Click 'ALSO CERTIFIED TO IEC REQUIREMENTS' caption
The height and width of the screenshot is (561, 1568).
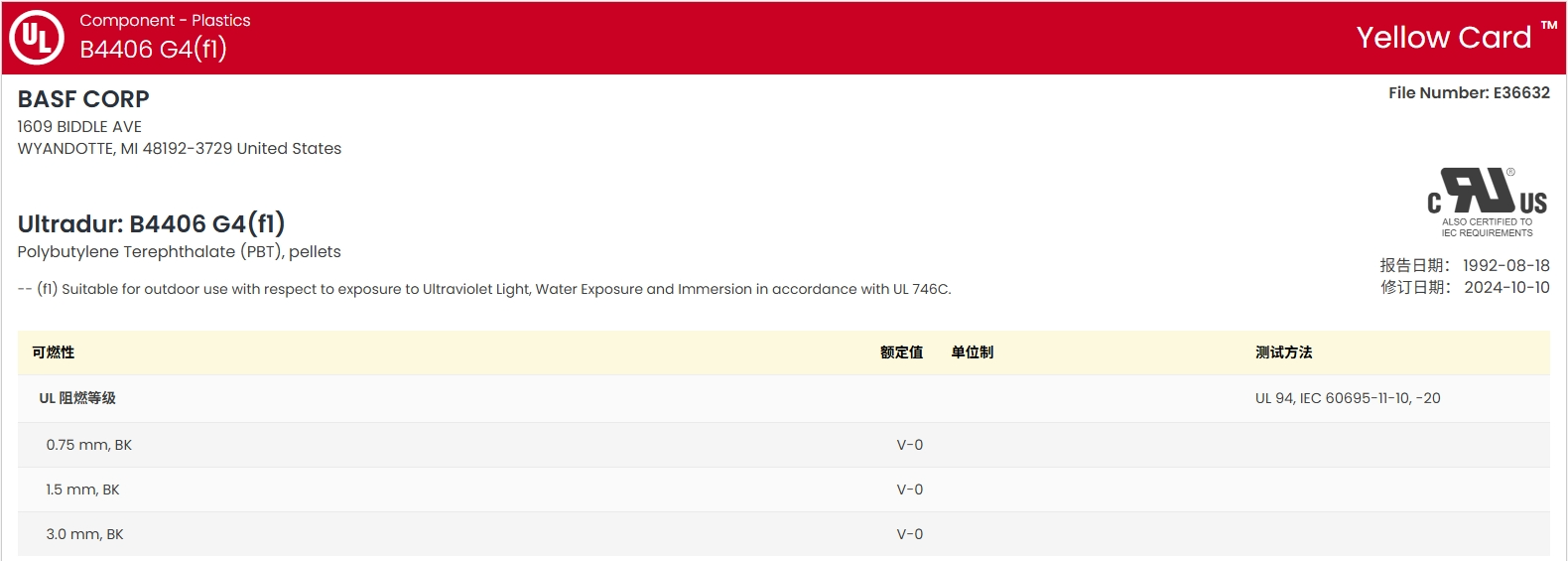[x=1487, y=227]
